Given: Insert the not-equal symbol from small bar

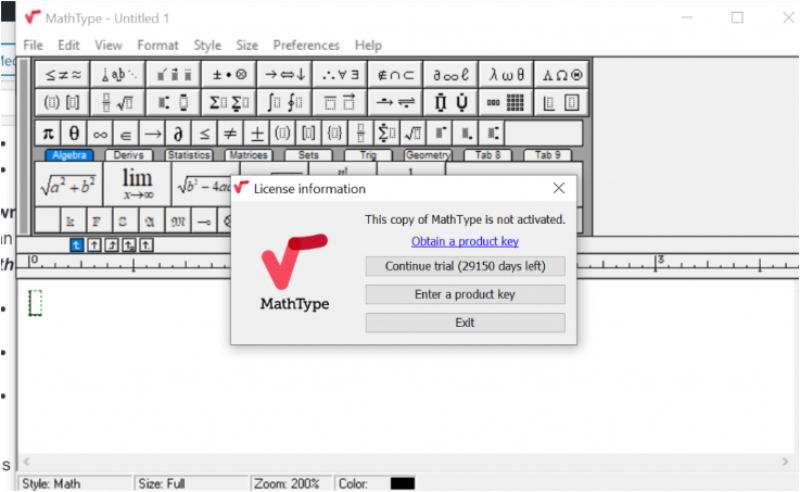Looking at the screenshot, I should 230,134.
